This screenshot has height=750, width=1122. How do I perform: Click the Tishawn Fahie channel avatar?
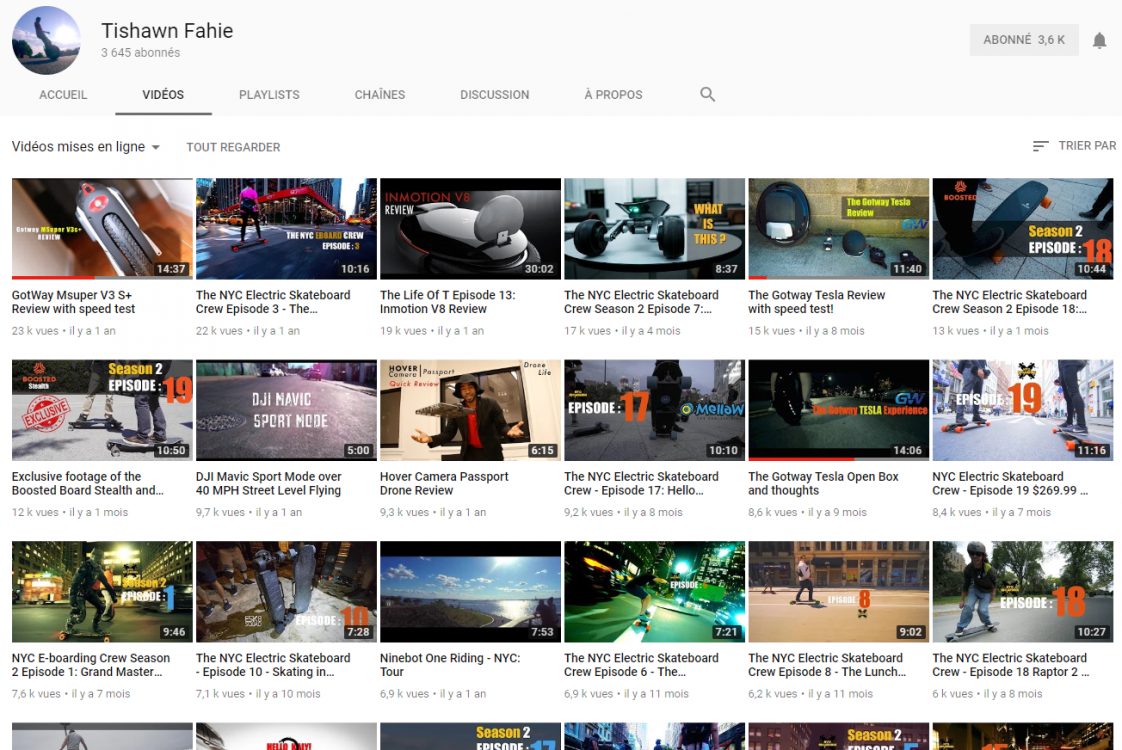(x=47, y=41)
